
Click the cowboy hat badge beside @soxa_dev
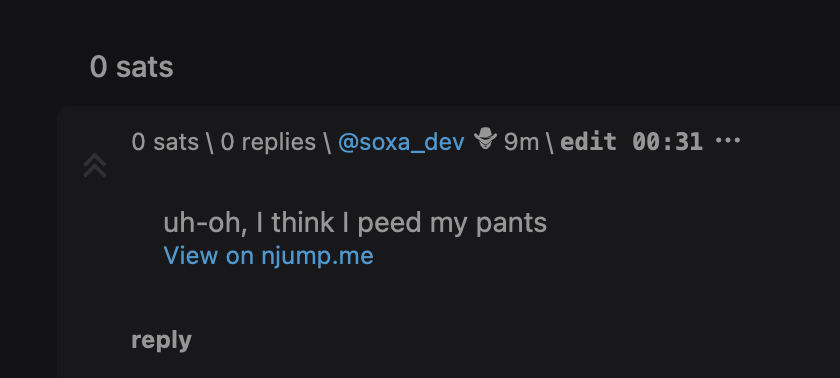click(x=485, y=139)
